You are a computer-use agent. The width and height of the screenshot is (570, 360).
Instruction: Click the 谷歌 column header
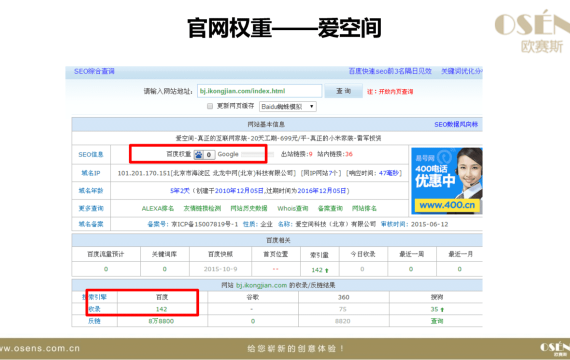point(253,297)
